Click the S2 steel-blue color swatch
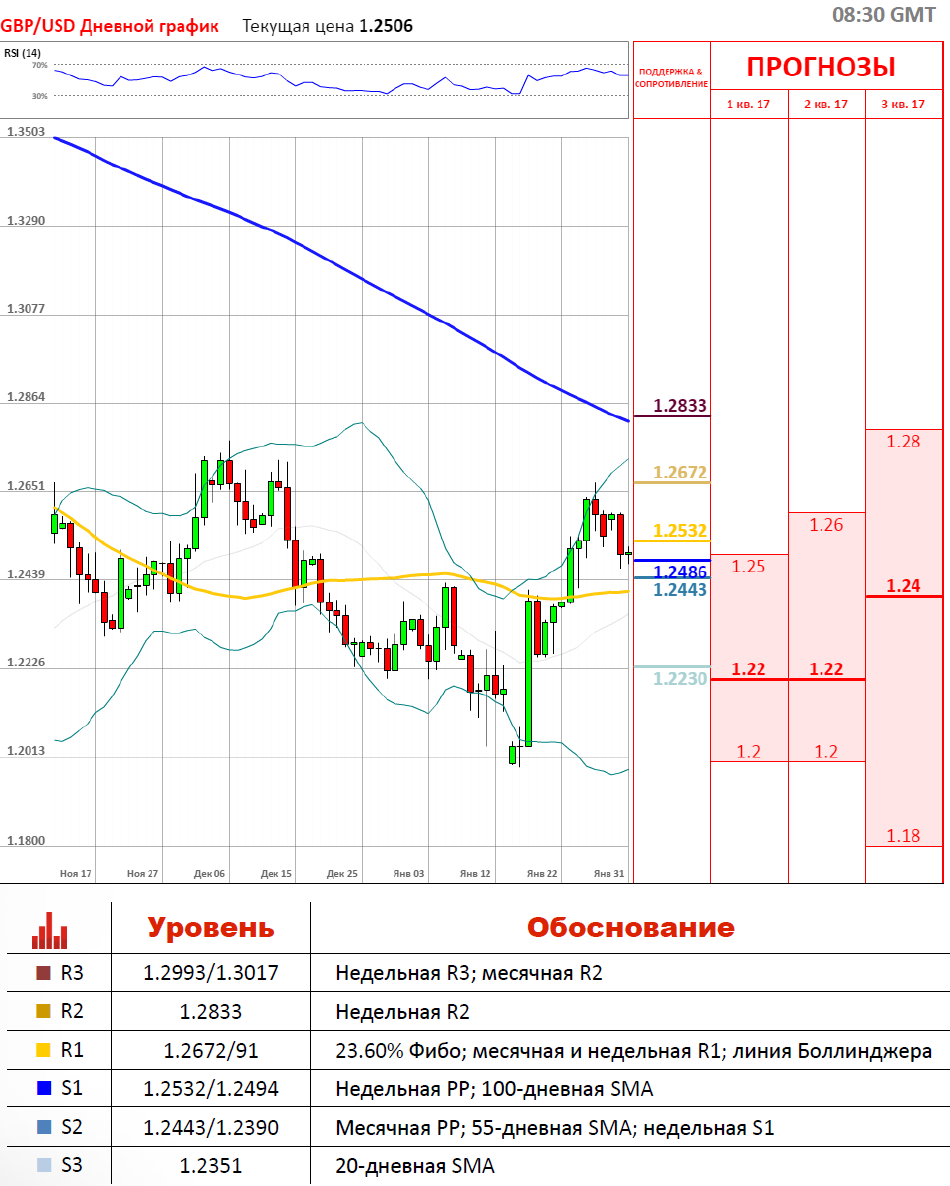 (42, 1127)
